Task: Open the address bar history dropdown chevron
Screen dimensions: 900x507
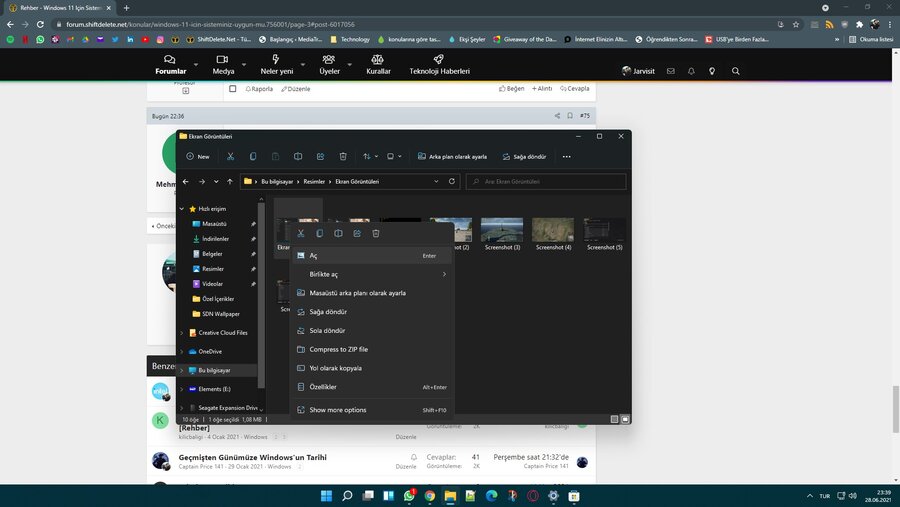Action: (x=436, y=182)
